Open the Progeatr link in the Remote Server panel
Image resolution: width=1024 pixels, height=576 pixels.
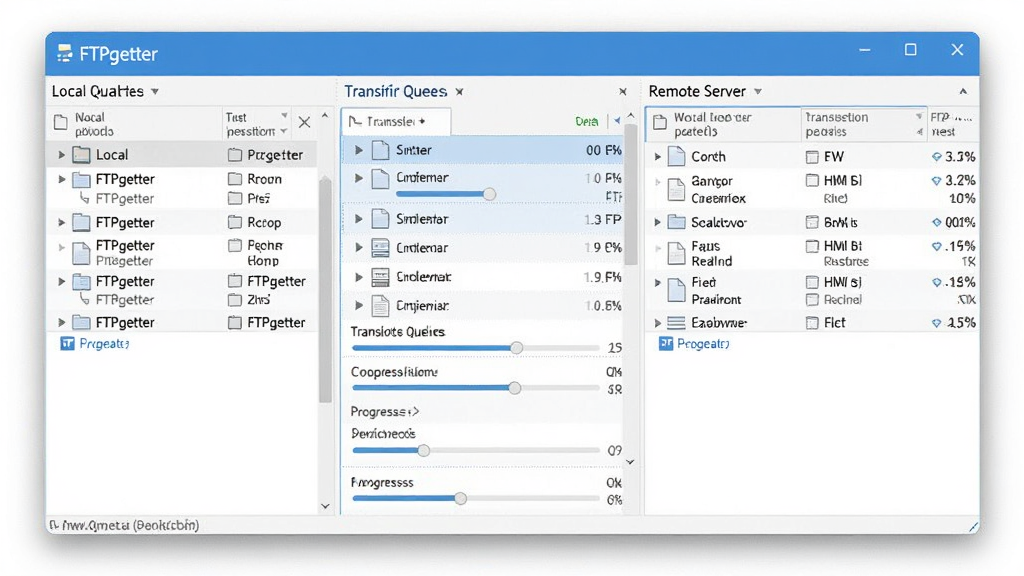click(x=703, y=344)
